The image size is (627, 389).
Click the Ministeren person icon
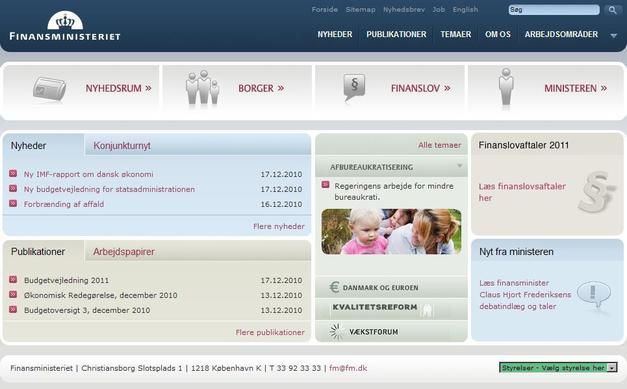[x=506, y=88]
